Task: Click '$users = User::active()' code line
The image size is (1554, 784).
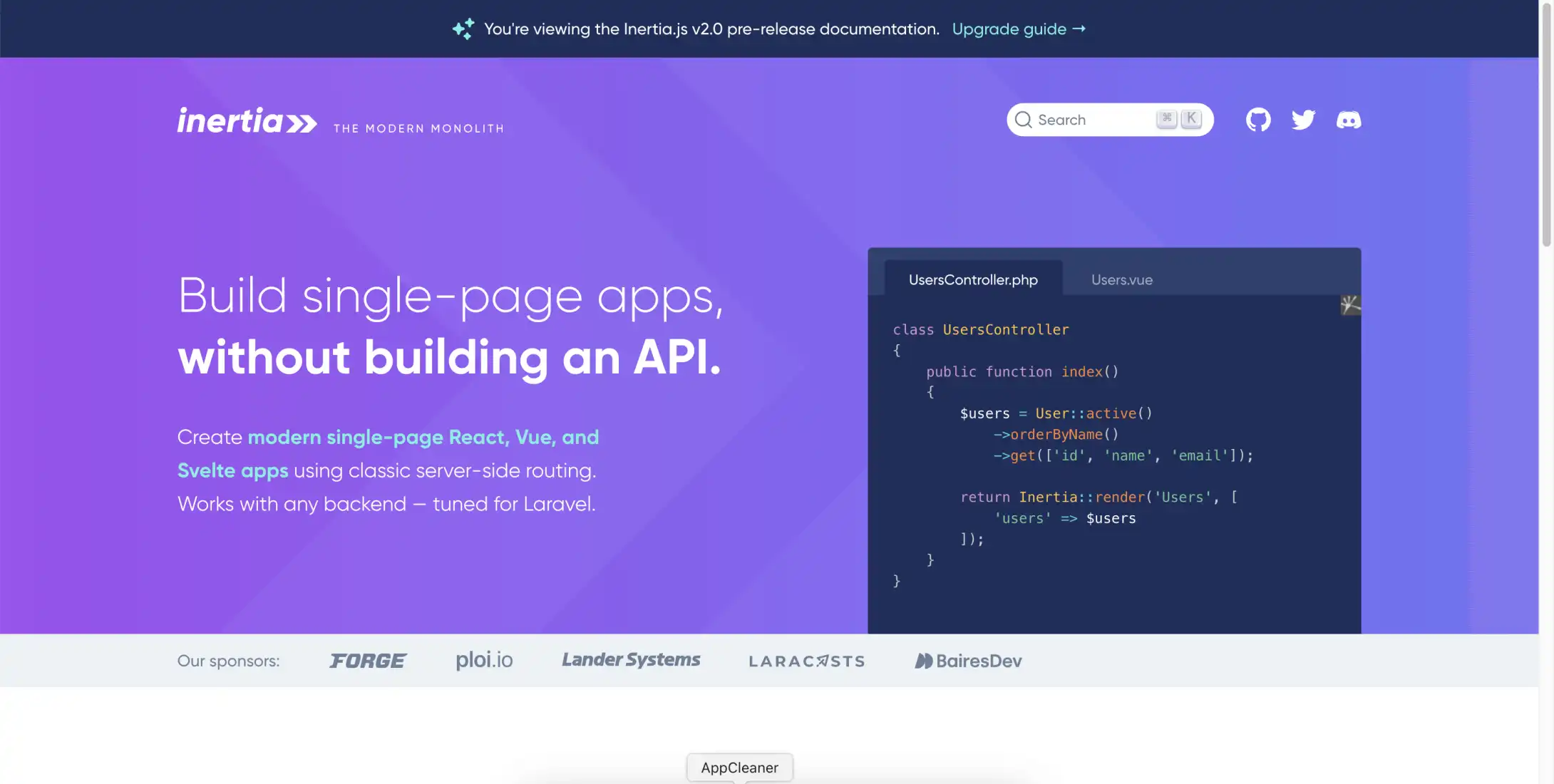Action: [x=1056, y=413]
